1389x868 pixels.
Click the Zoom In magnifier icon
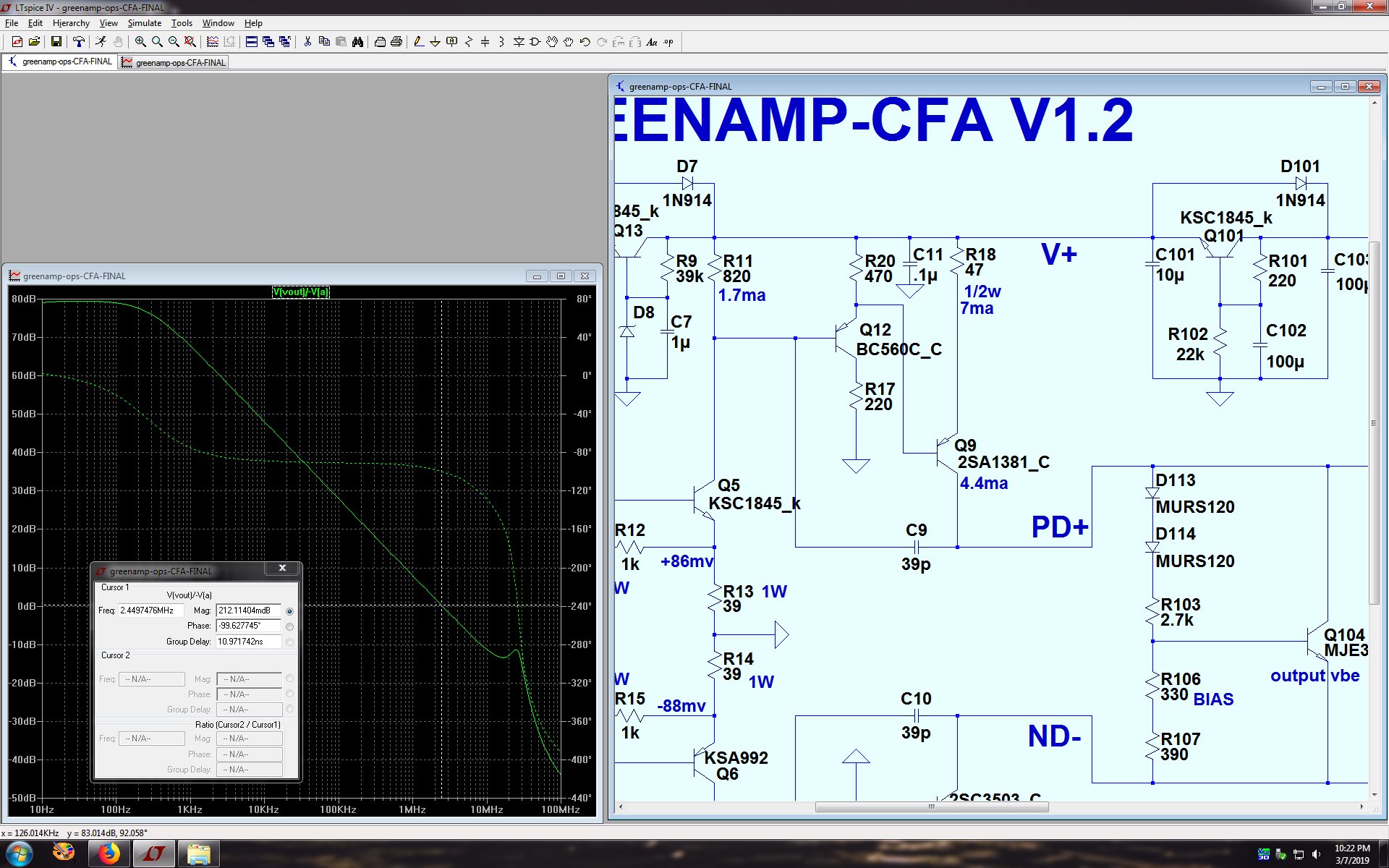tap(140, 42)
